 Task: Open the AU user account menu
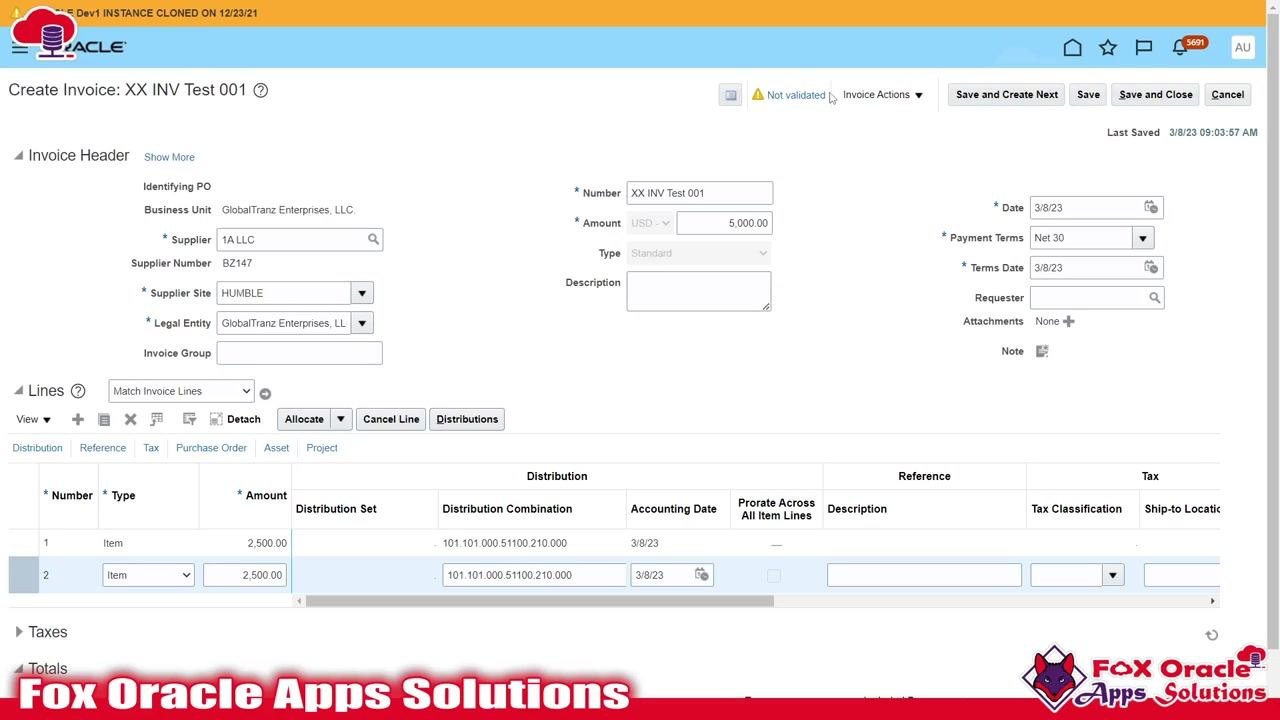(1242, 47)
